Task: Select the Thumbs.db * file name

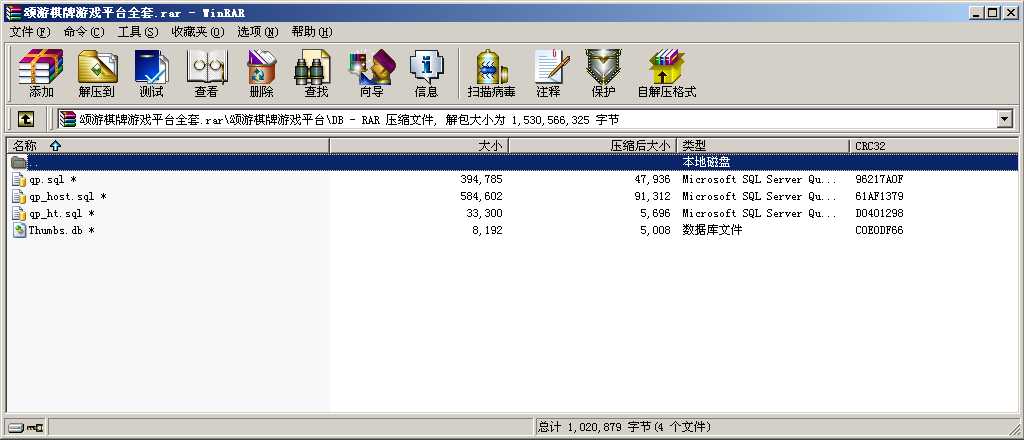Action: 61,230
